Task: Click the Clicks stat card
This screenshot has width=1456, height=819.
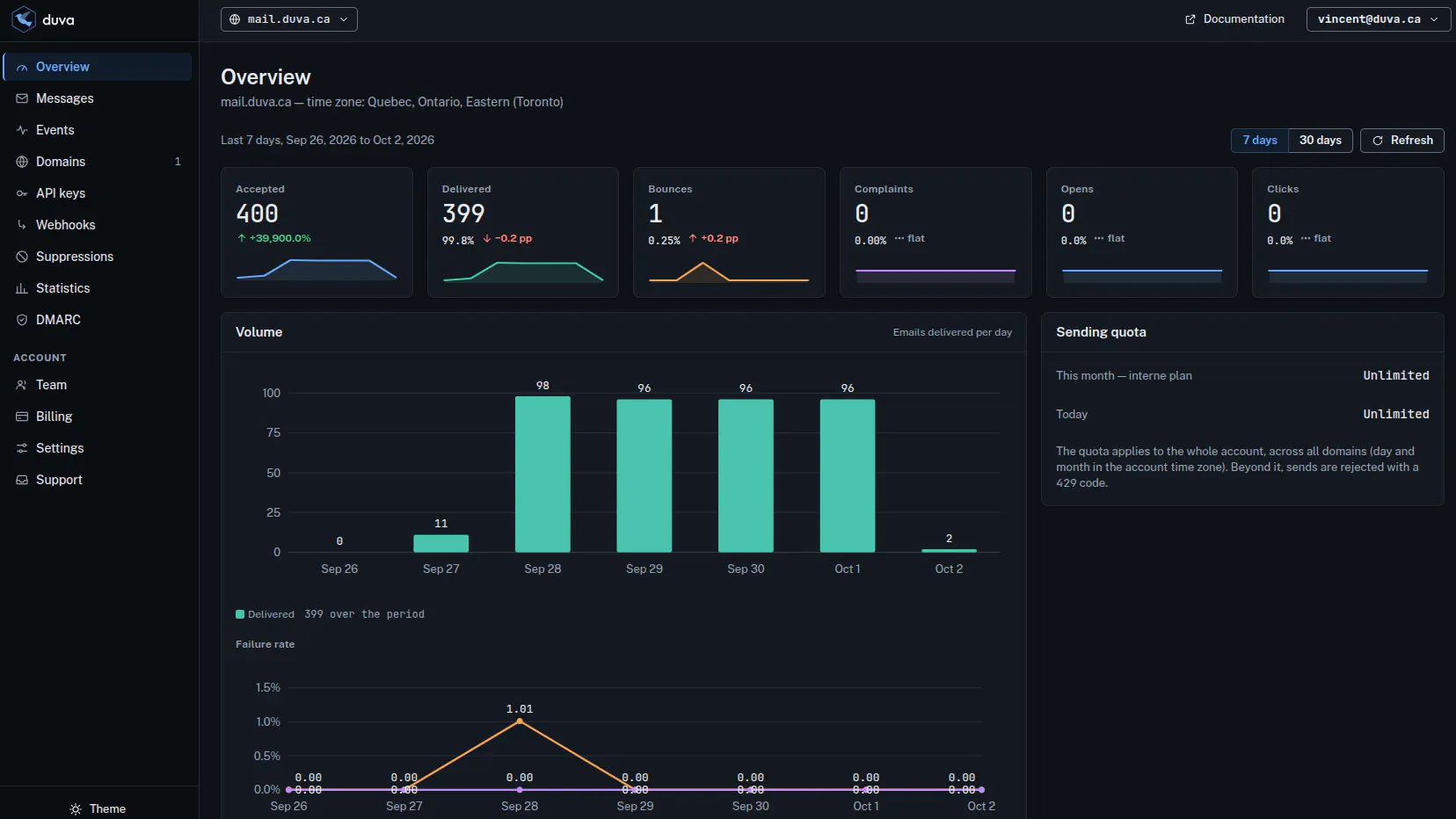Action: pos(1348,233)
